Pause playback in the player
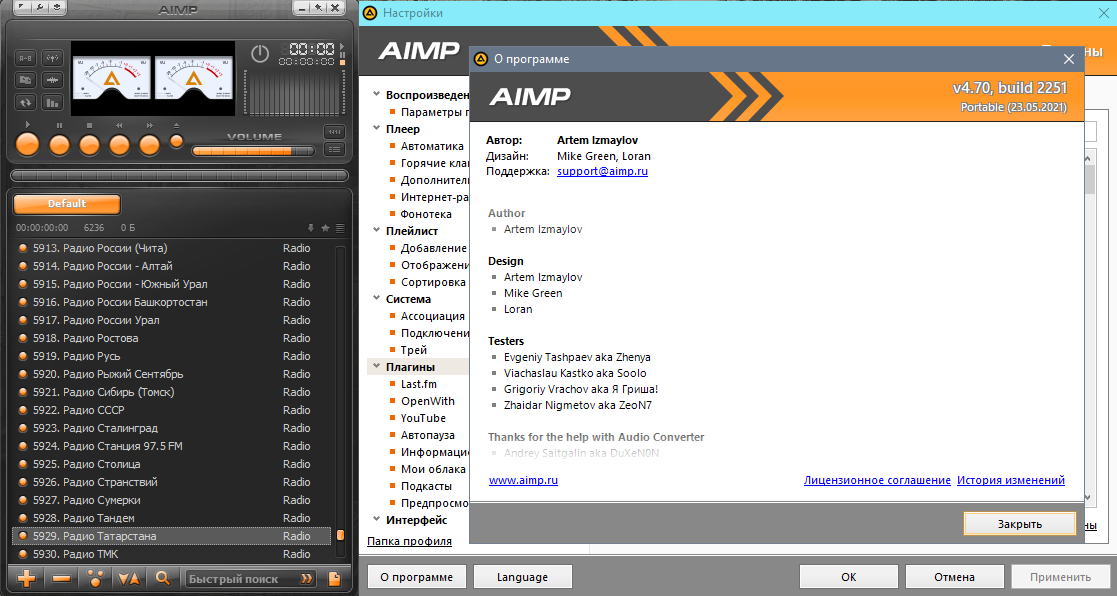This screenshot has width=1117, height=596. pos(59,145)
